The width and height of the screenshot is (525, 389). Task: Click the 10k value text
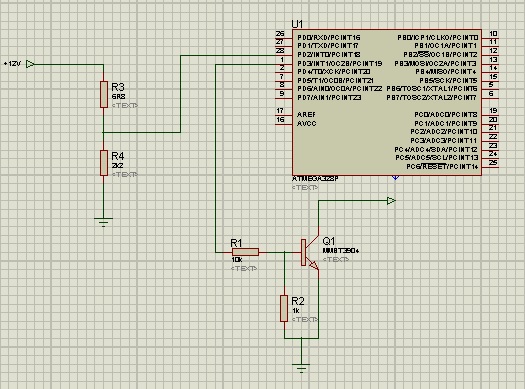(x=237, y=260)
